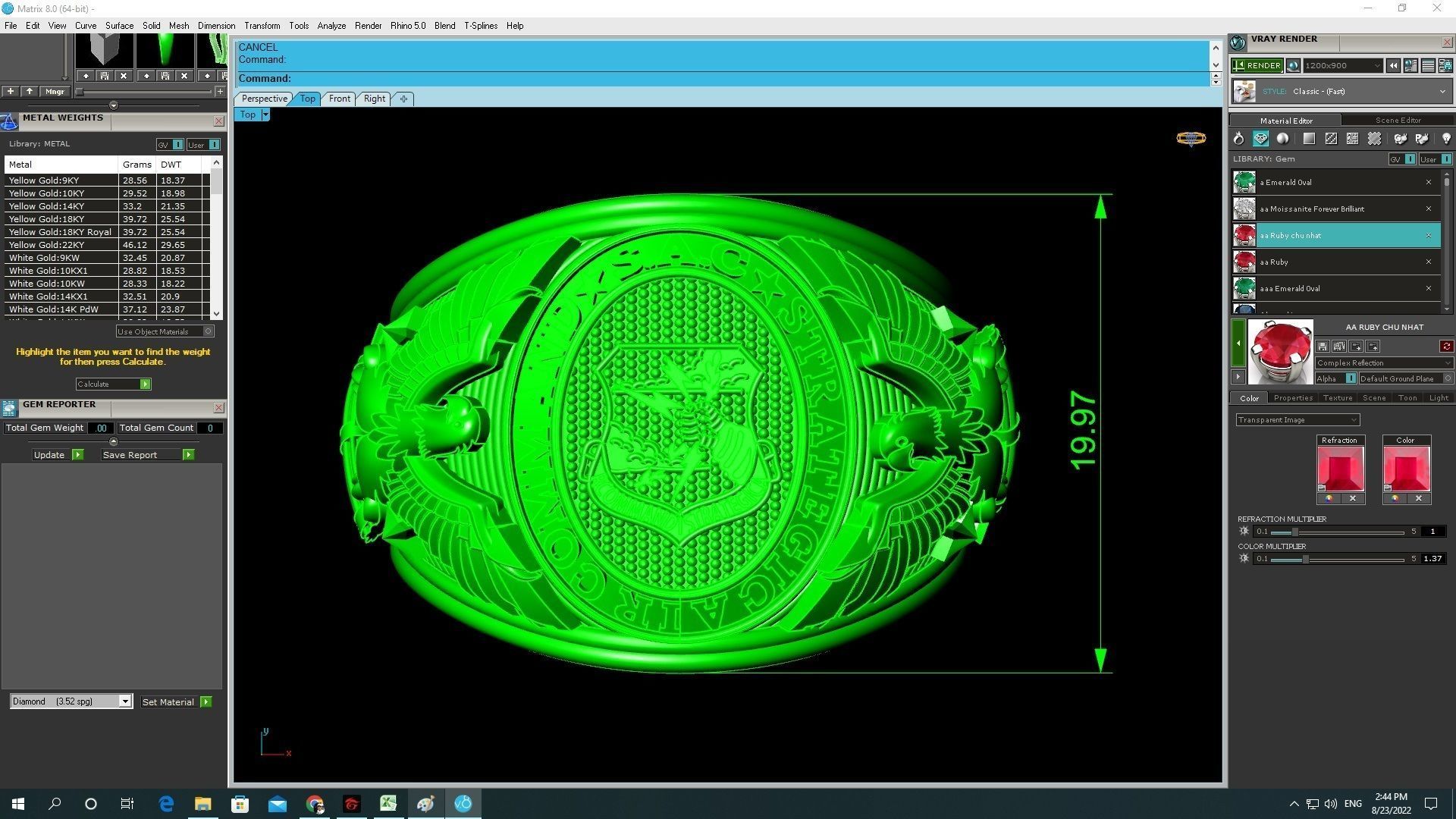
Task: Select the gem material library icon
Action: [1260, 139]
